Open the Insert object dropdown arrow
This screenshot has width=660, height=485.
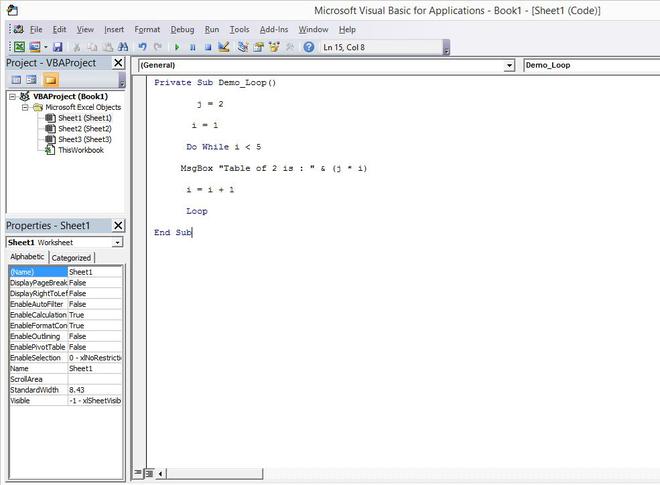click(x=45, y=47)
